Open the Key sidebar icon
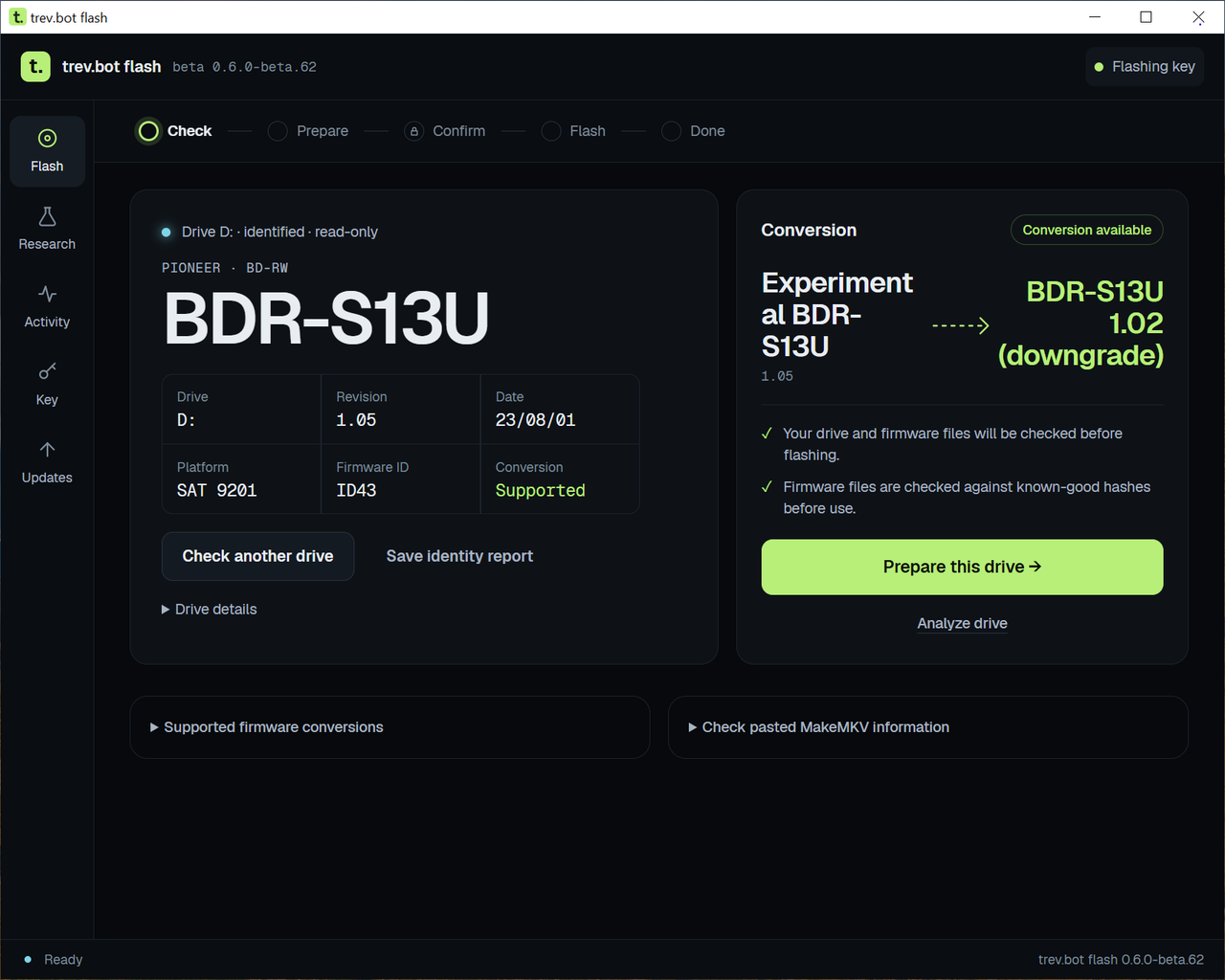 [47, 371]
